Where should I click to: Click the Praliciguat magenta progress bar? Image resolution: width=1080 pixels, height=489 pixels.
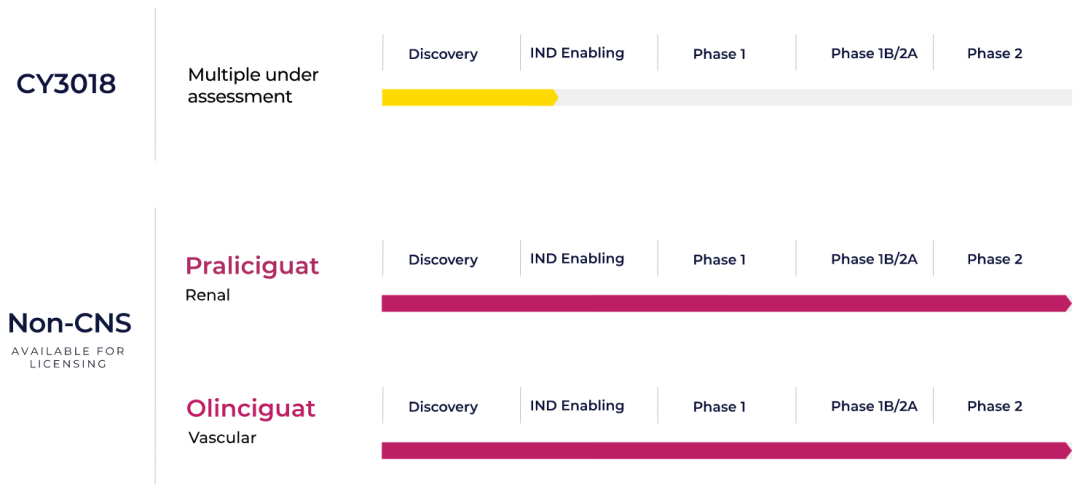pos(727,304)
